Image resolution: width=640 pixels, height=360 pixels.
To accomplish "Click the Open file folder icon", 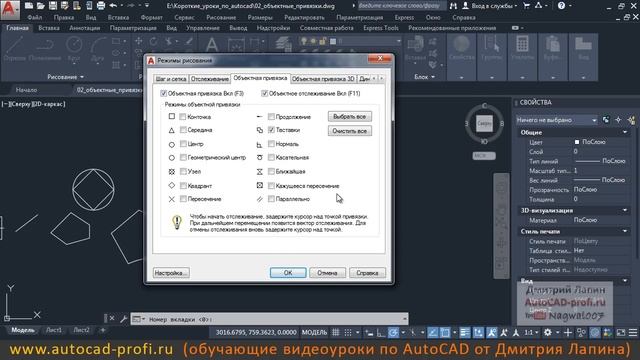I will 40,6.
